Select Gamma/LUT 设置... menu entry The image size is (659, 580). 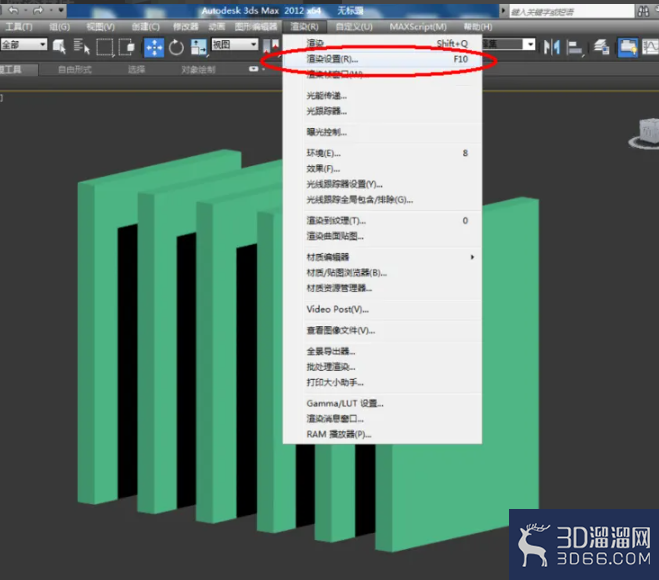[382, 403]
